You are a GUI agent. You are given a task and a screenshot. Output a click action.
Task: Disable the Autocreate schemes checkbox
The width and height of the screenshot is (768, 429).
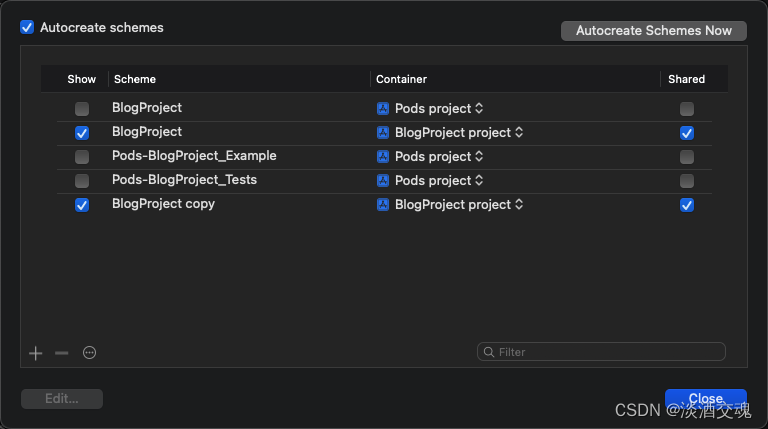(27, 28)
